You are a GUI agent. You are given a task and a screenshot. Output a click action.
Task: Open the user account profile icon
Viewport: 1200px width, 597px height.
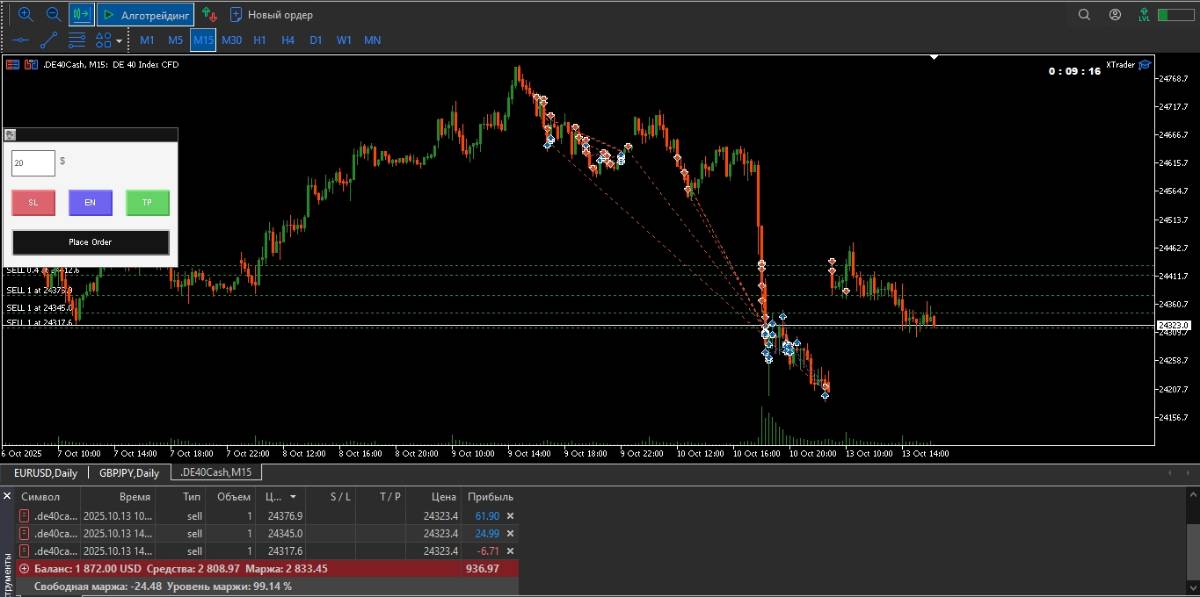click(x=1115, y=15)
